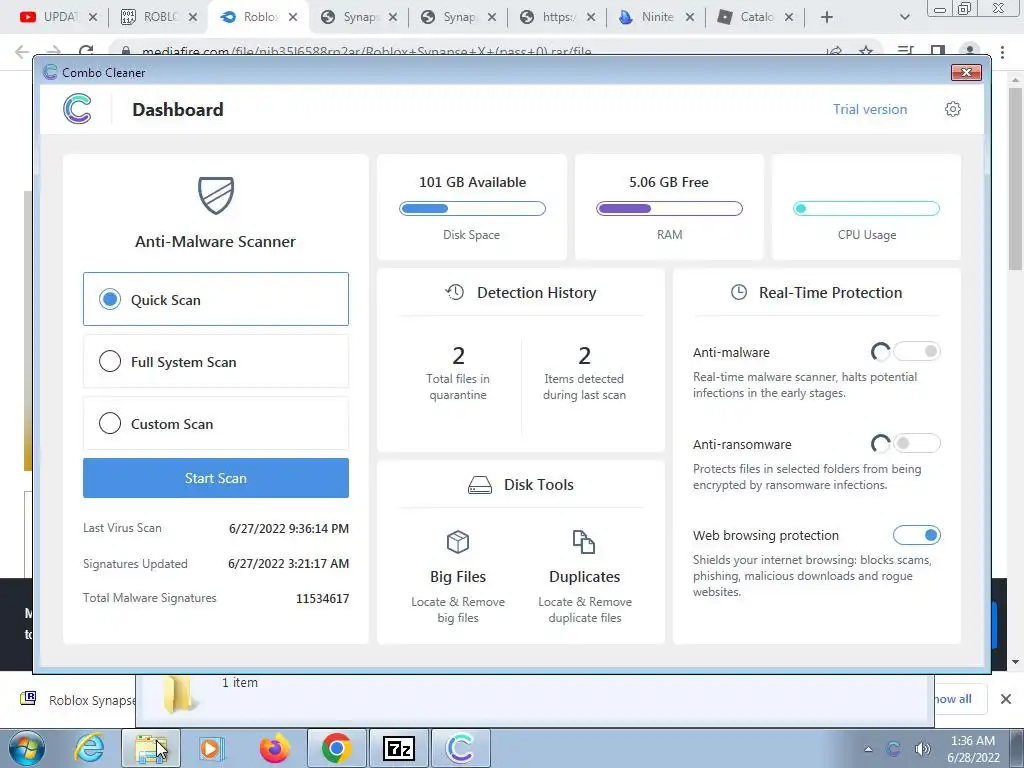Click Show all downloads link
Viewport: 1024px width, 768px height.
[953, 699]
